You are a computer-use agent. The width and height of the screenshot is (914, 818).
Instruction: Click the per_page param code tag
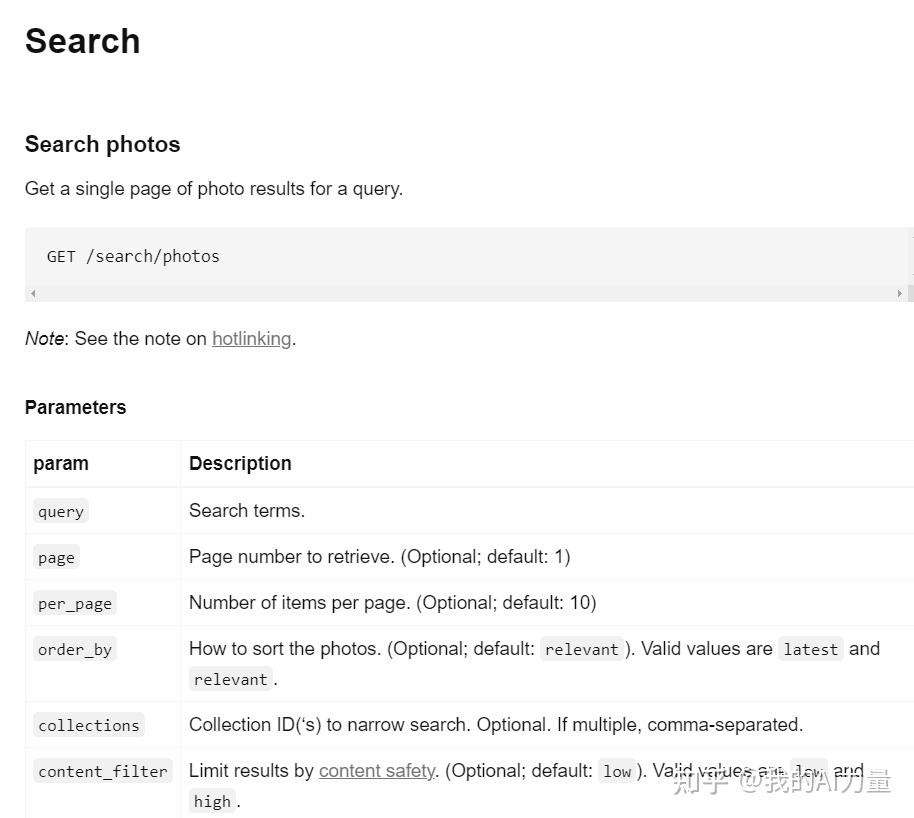(75, 604)
